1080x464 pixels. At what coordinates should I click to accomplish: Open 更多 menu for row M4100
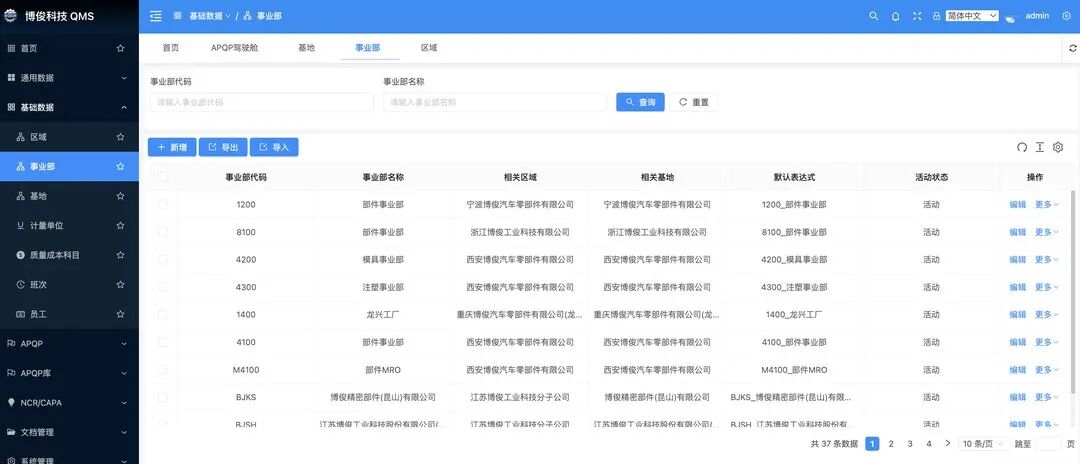pyautogui.click(x=1046, y=370)
